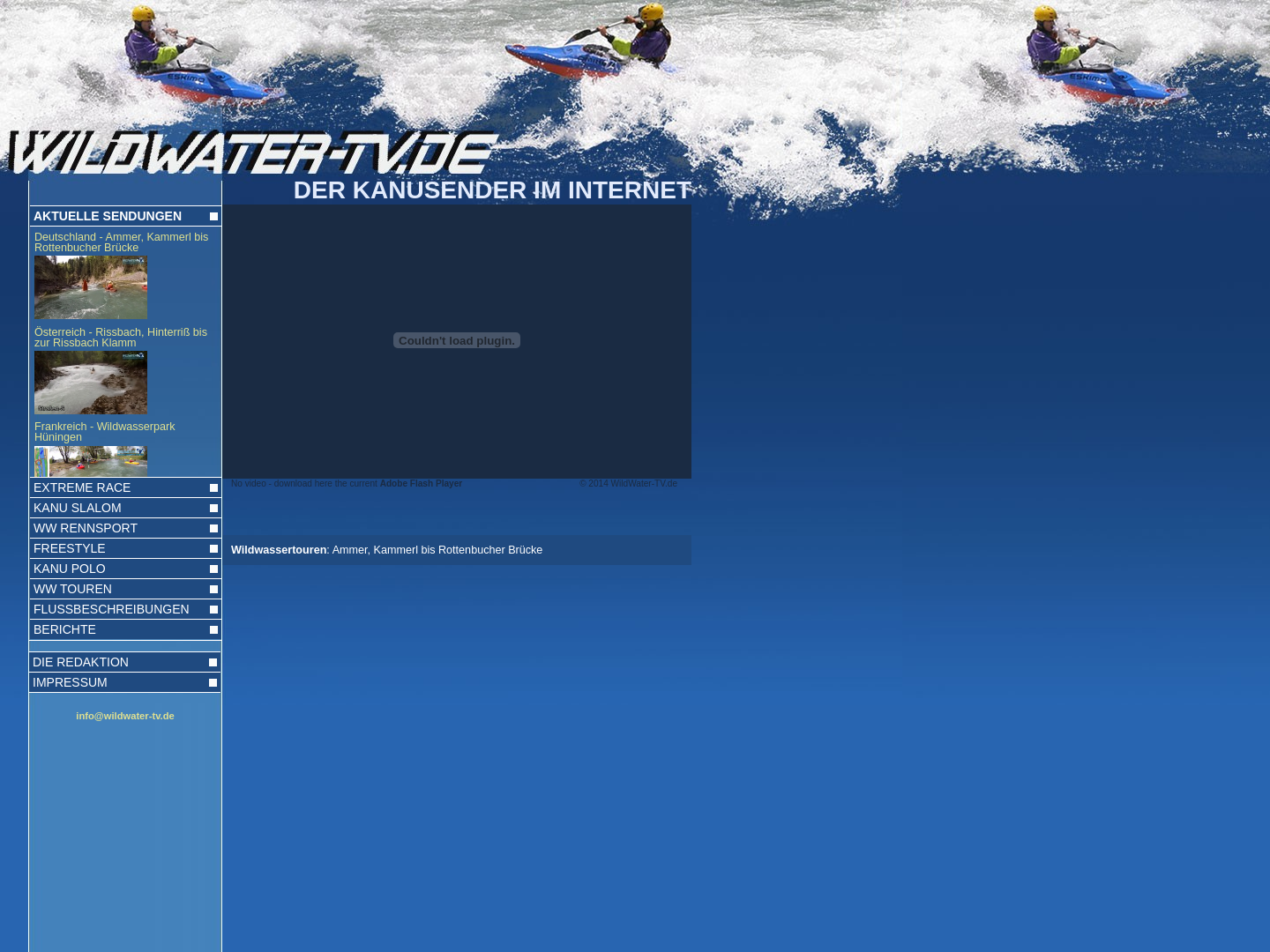The image size is (1270, 952).
Task: Follow the Adobe Flash Player download link
Action: [421, 484]
